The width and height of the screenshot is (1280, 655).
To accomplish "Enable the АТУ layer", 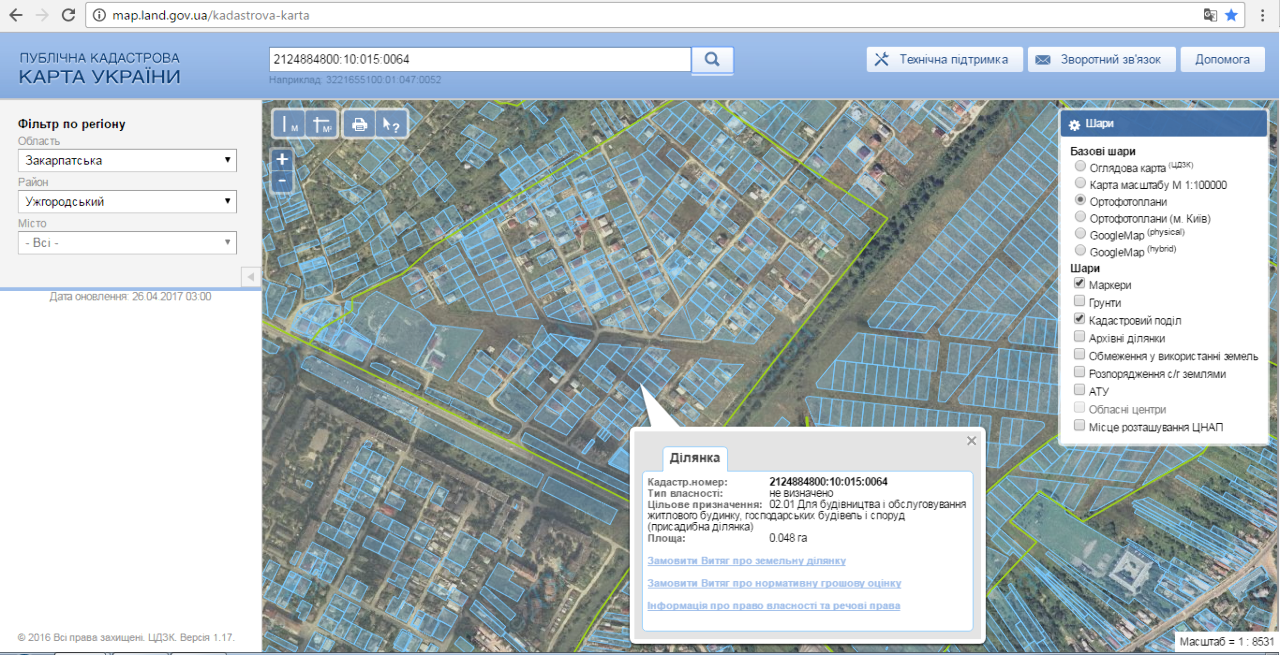I will [1079, 390].
